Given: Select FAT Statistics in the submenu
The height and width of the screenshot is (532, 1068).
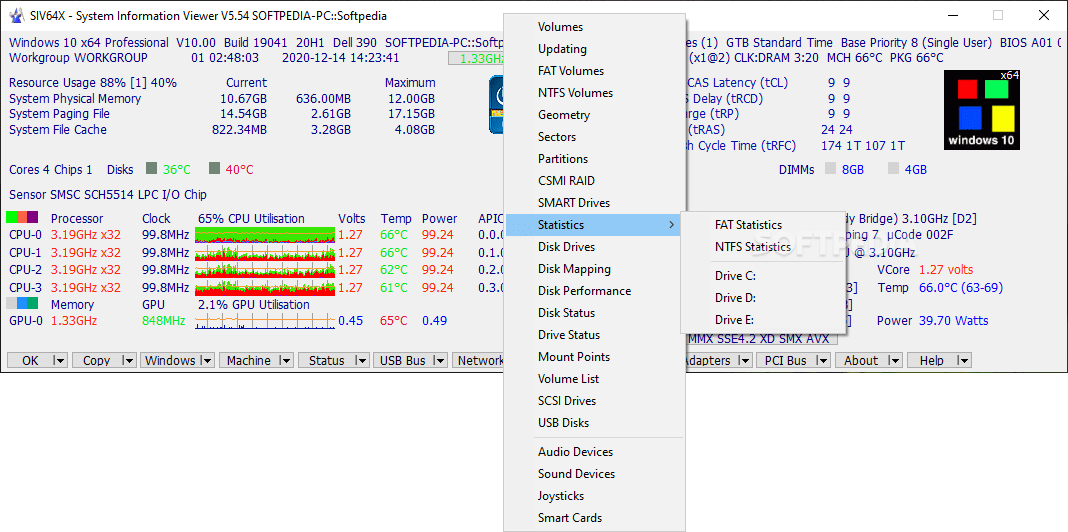Looking at the screenshot, I should (x=764, y=225).
